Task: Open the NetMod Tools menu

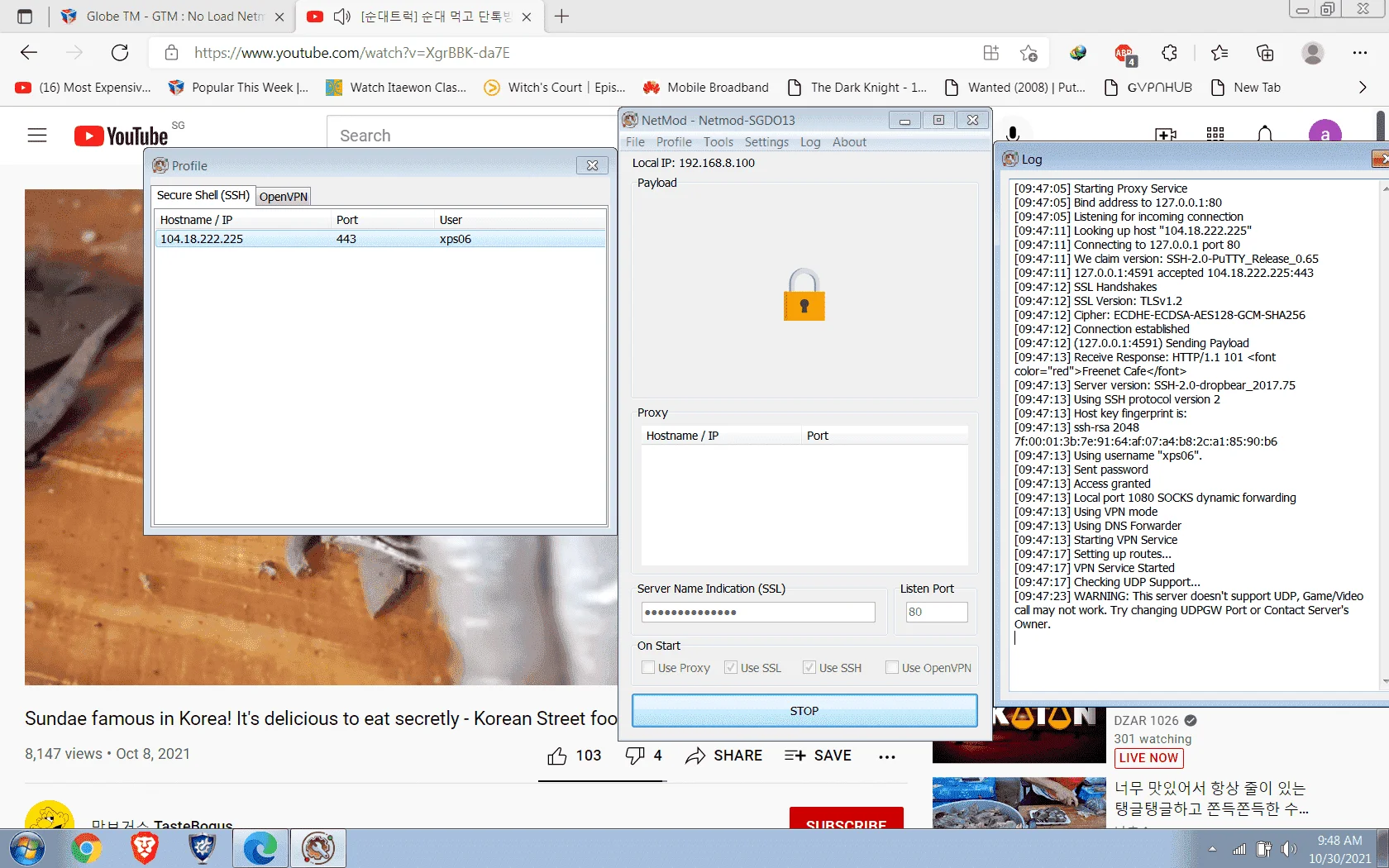Action: tap(718, 142)
